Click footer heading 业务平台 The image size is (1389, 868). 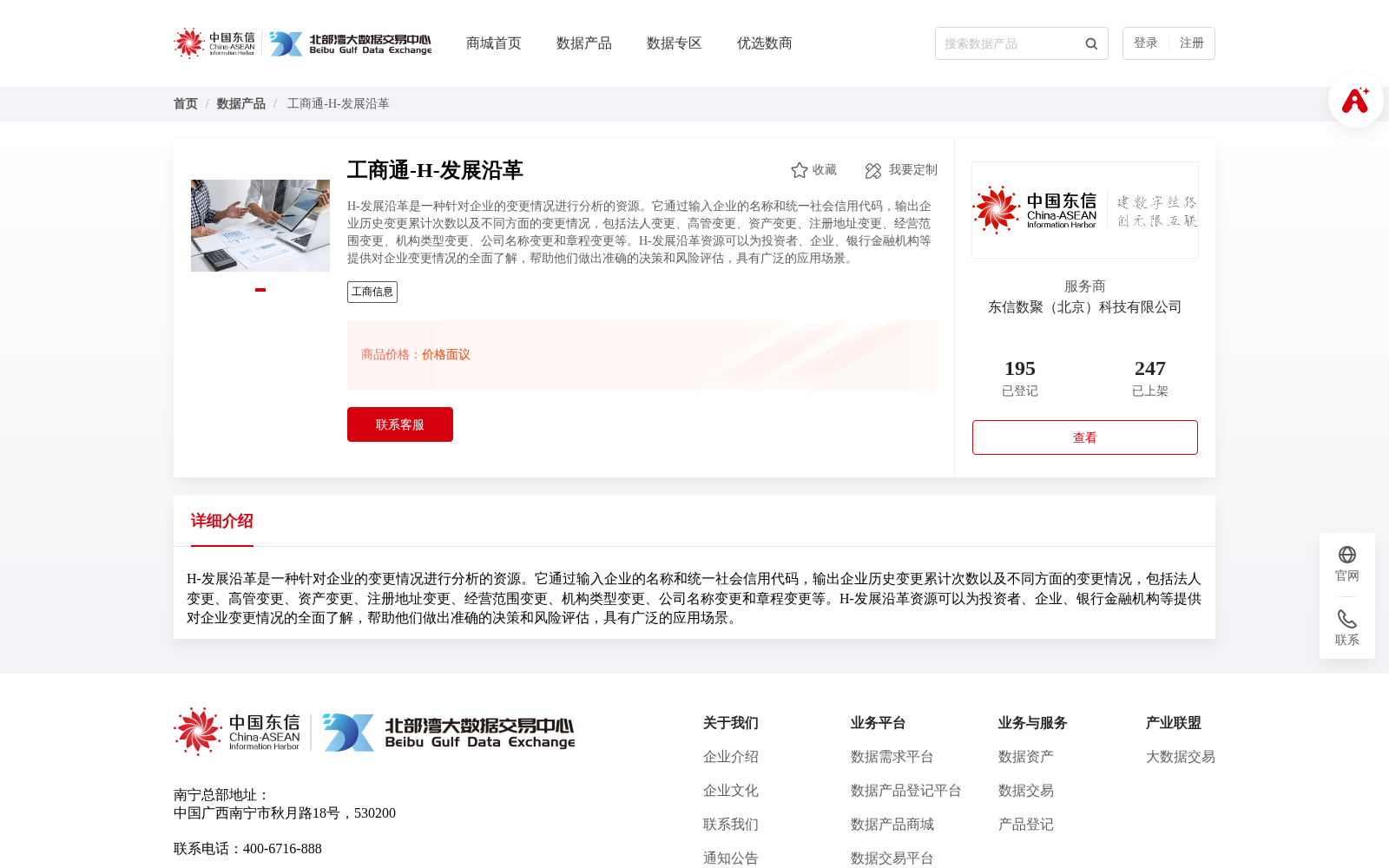(879, 723)
